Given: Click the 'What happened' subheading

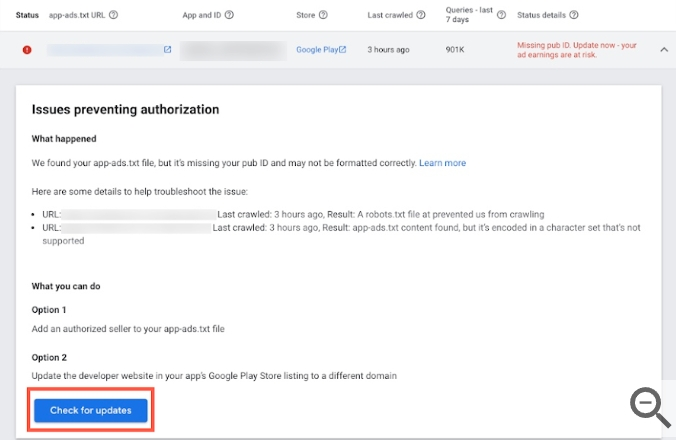Looking at the screenshot, I should point(64,139).
